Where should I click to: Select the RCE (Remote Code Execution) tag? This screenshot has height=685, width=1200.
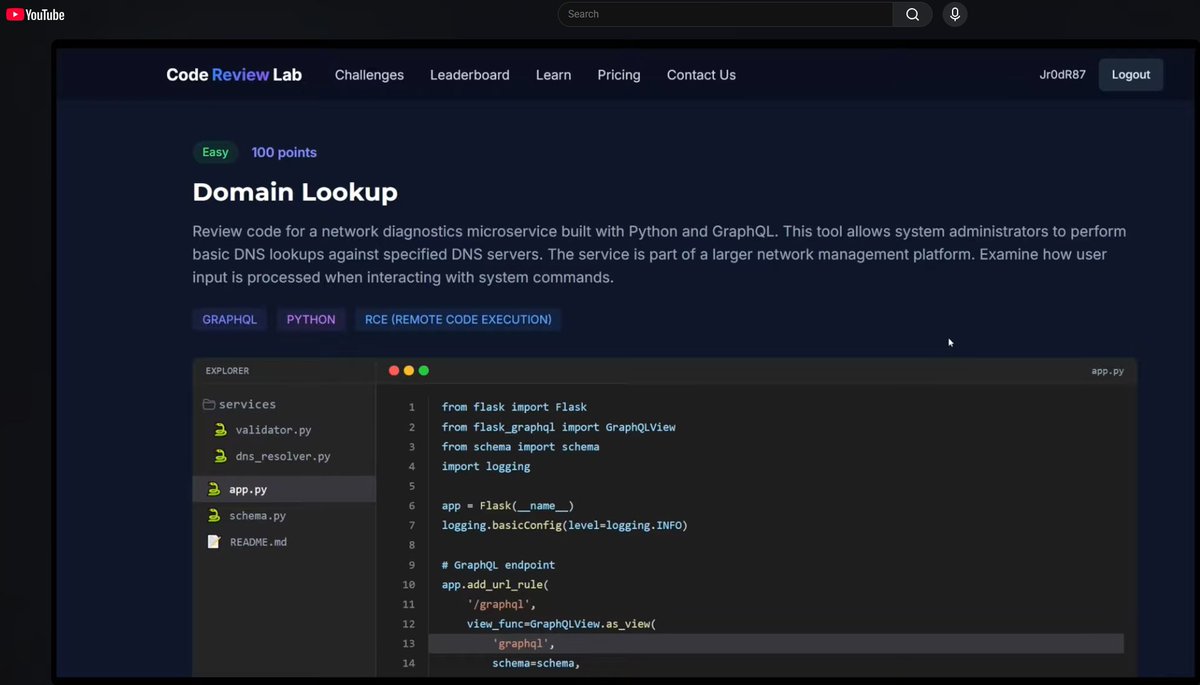(458, 320)
